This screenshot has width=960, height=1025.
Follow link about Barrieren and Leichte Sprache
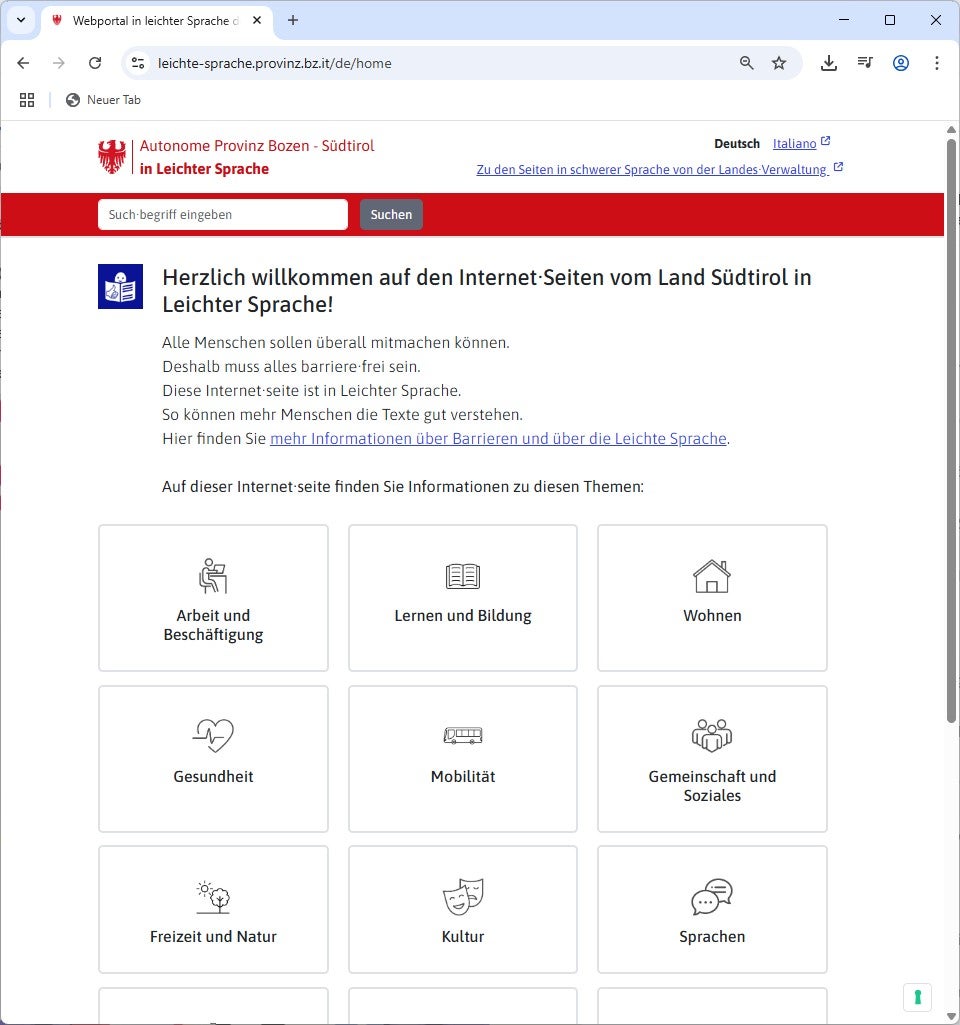[498, 439]
